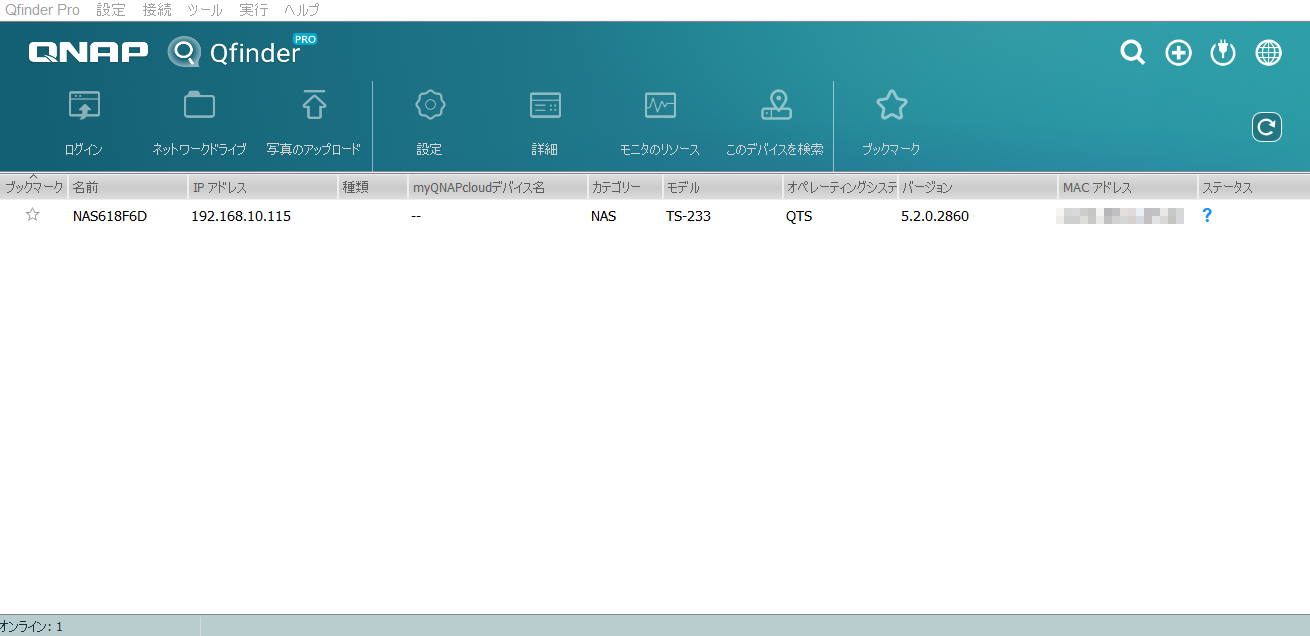This screenshot has width=1310, height=636.
Task: Sort by the モデル column header
Action: (722, 187)
